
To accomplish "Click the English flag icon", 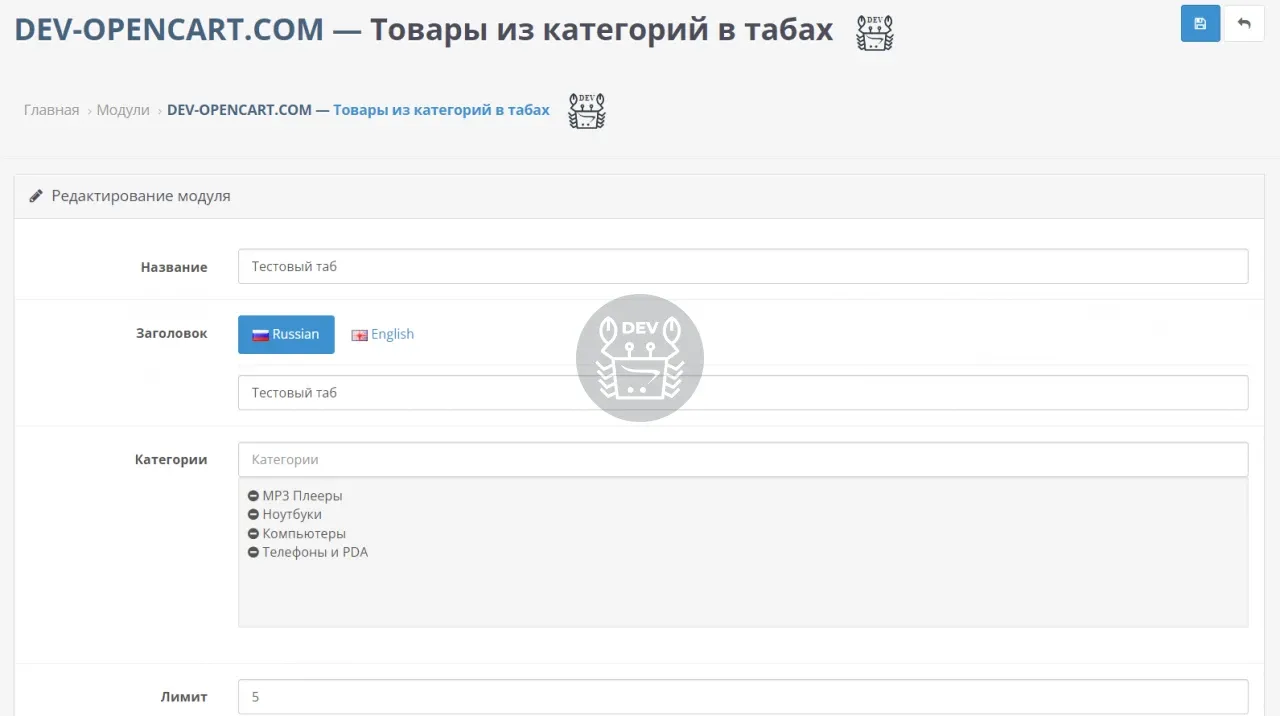I will (360, 335).
